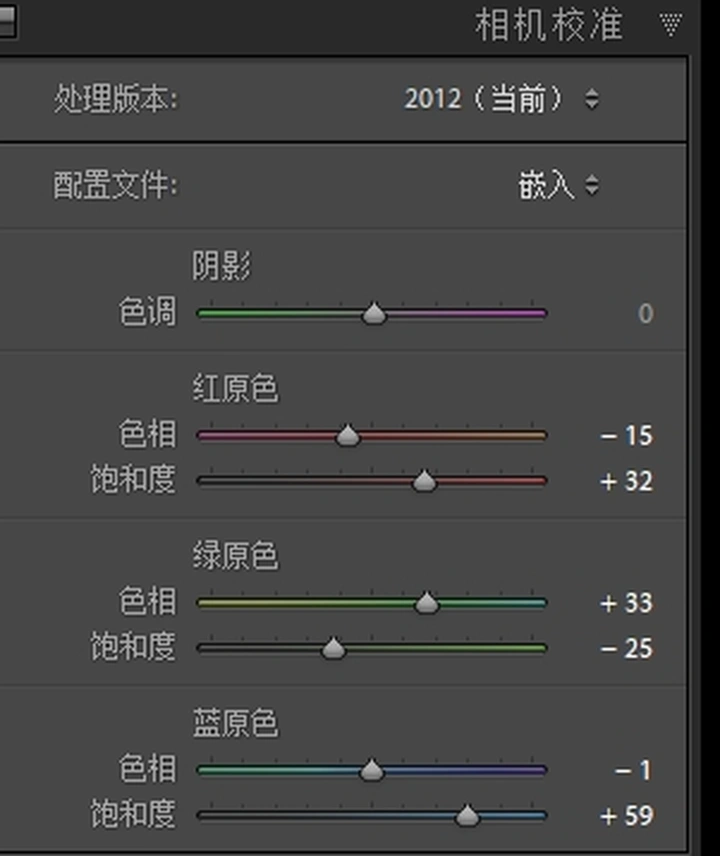Open the 处理版本 2012（当前） dropdown
Screen dimensions: 720x856
(x=502, y=99)
